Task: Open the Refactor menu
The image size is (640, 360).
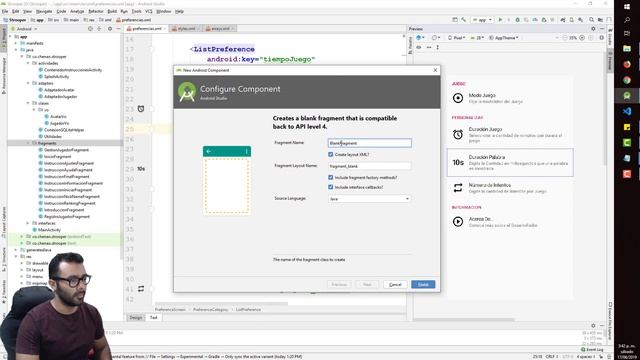Action: (x=96, y=11)
